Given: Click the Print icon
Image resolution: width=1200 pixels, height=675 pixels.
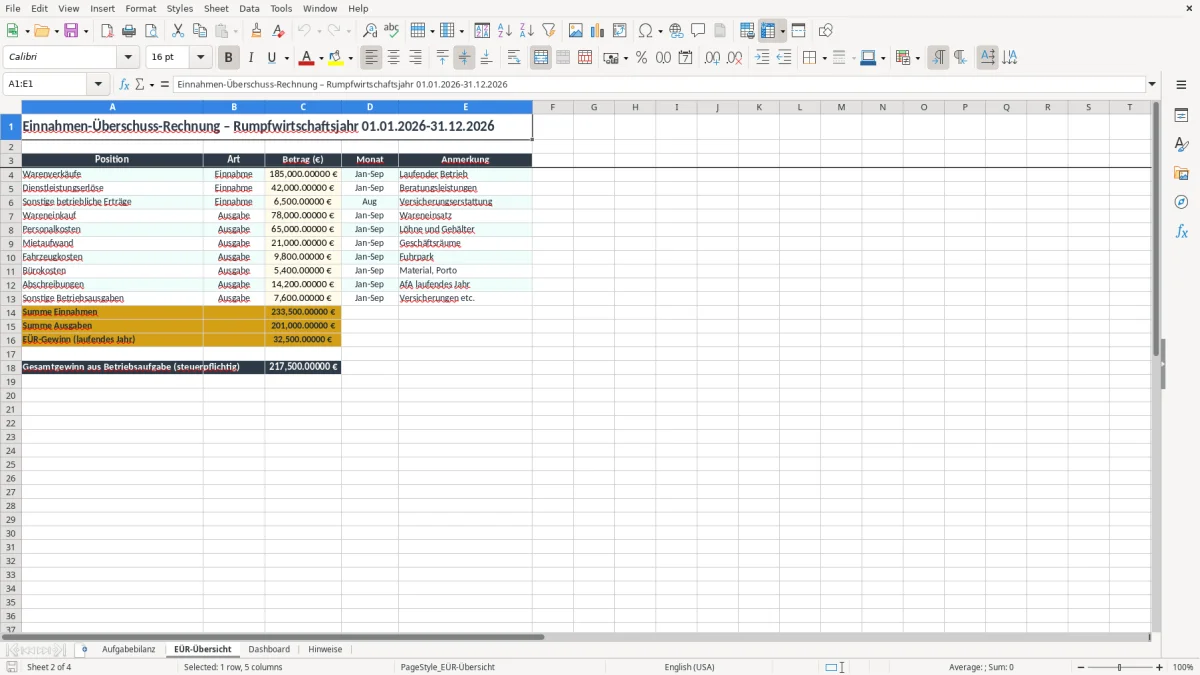Looking at the screenshot, I should (x=129, y=31).
